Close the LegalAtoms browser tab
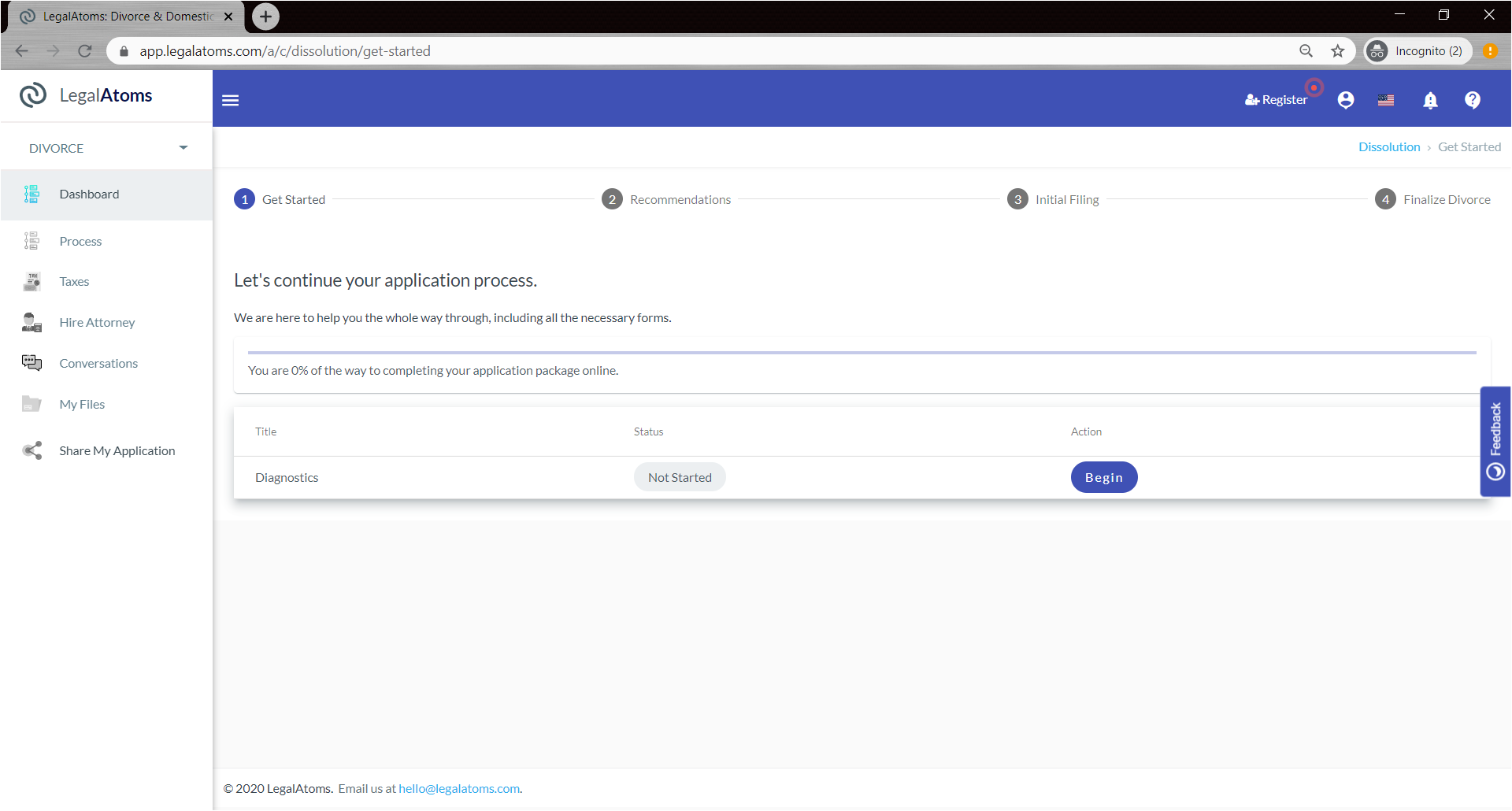Viewport: 1512px width, 811px height. 228,16
